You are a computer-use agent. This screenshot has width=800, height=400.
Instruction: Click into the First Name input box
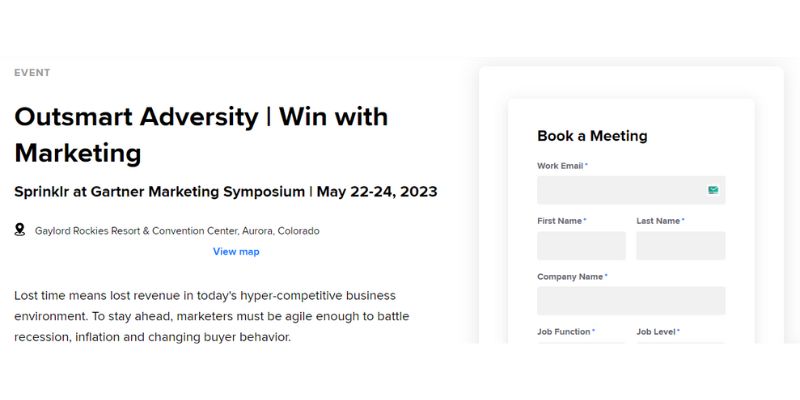click(581, 246)
